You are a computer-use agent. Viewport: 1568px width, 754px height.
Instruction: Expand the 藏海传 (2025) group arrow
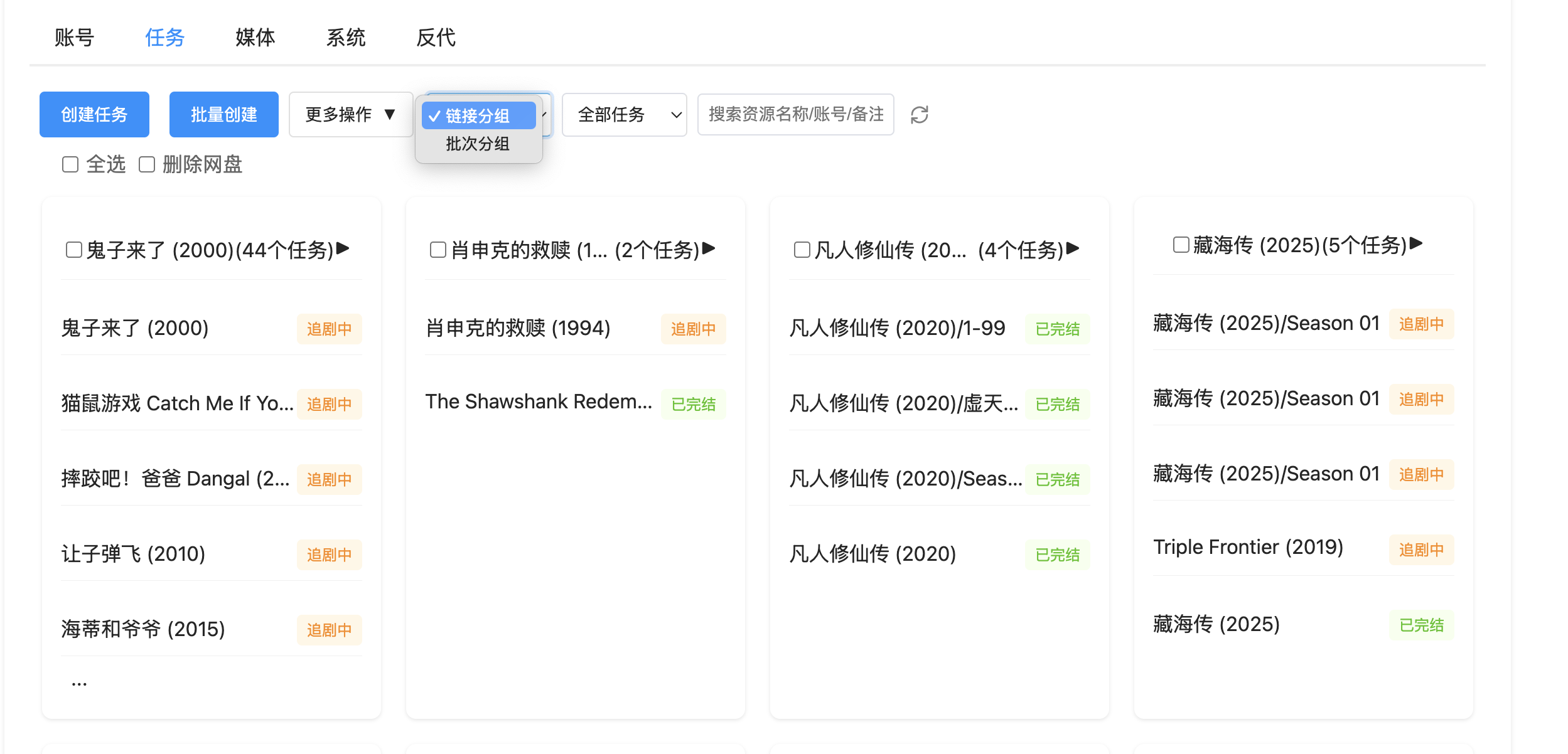coord(1416,243)
